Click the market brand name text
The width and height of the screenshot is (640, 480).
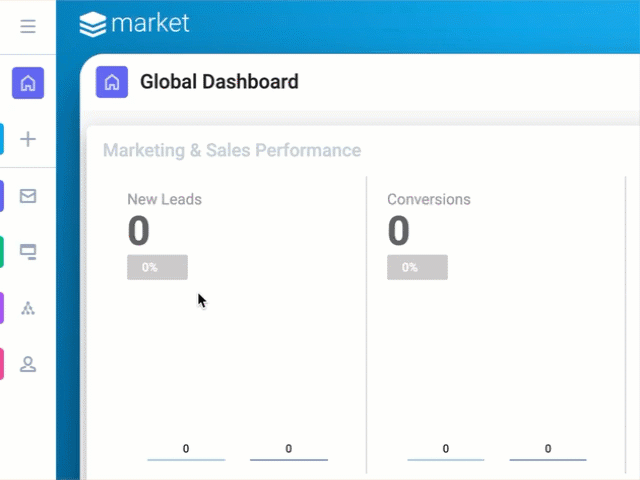tap(150, 23)
